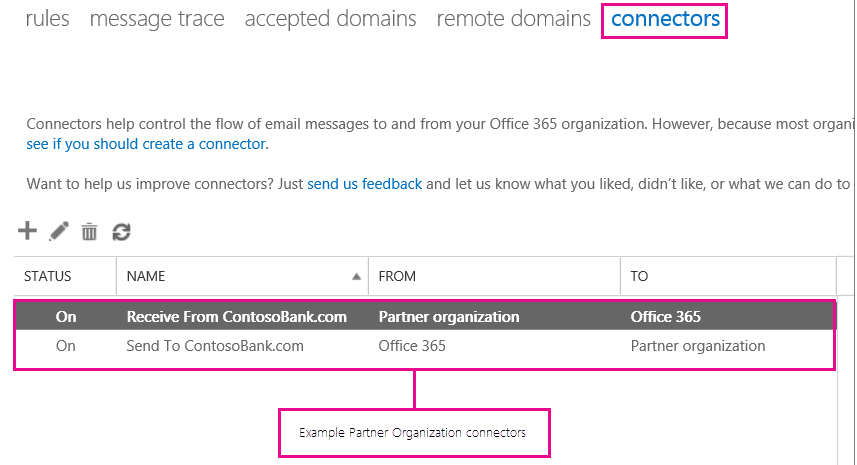
Task: Select the 'Send To ContosoBank.com' connector row
Action: [x=215, y=346]
